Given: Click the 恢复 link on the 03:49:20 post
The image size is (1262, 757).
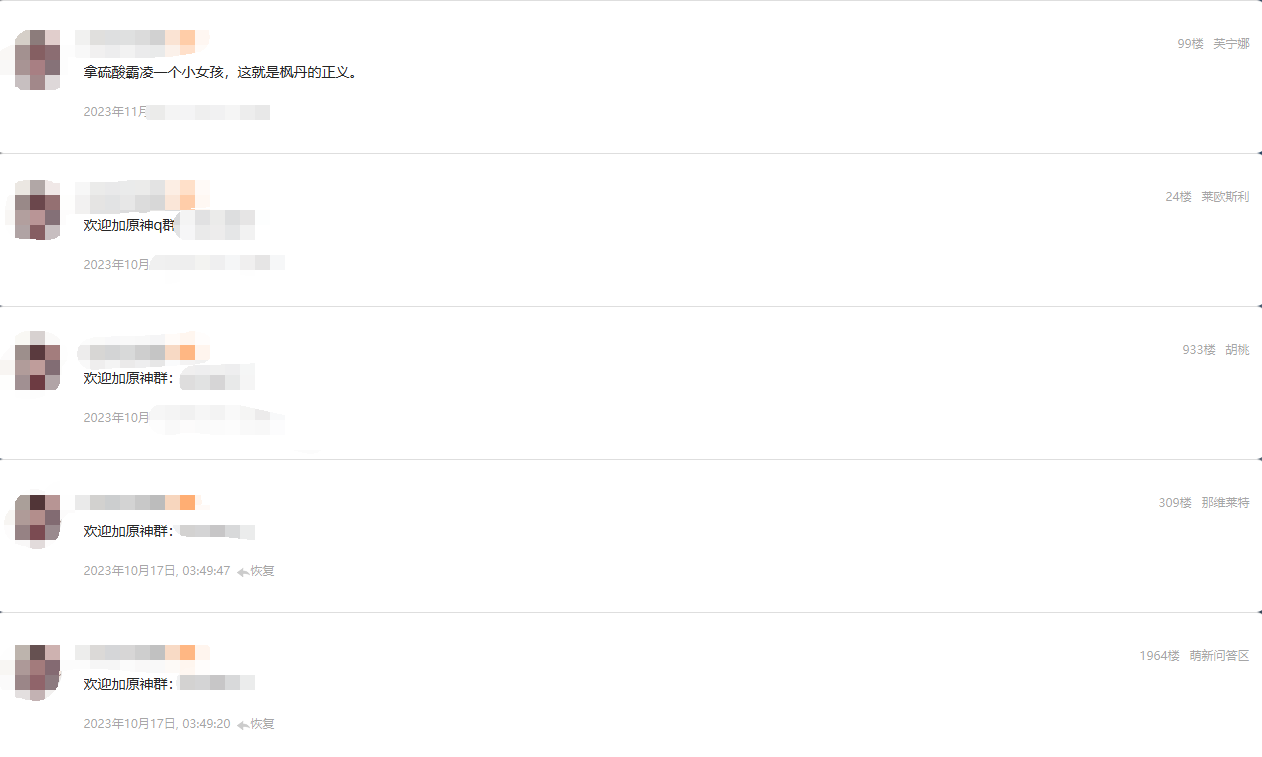Looking at the screenshot, I should pyautogui.click(x=262, y=724).
